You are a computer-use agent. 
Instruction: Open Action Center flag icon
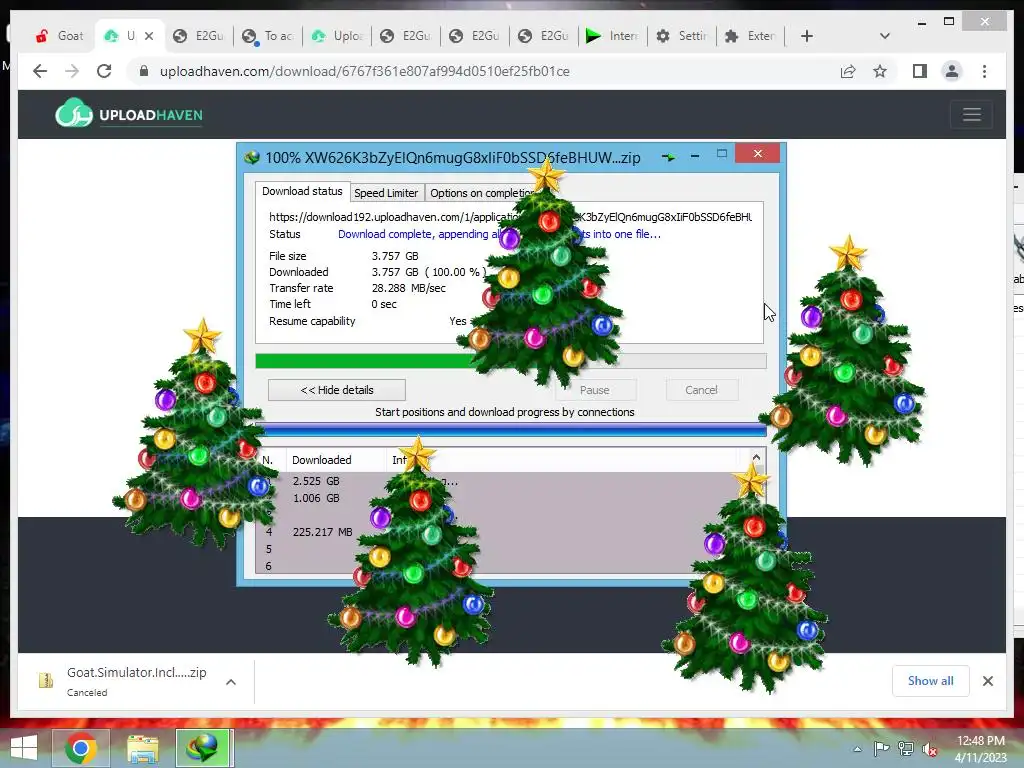881,749
